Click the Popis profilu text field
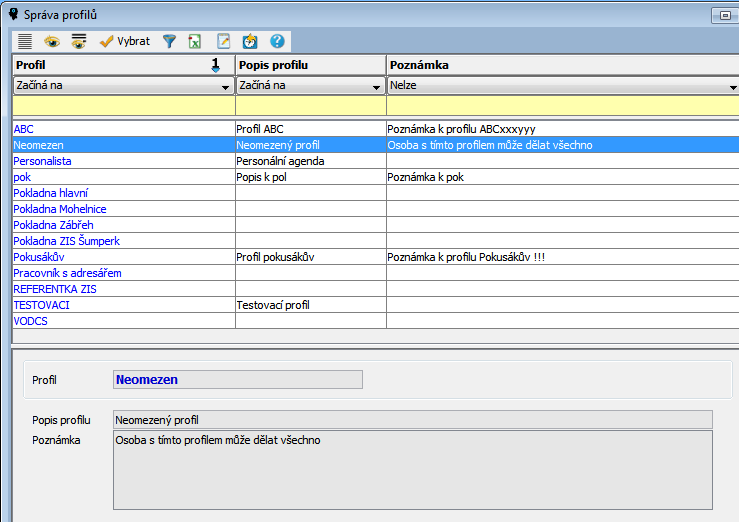The width and height of the screenshot is (739, 522). 413,419
